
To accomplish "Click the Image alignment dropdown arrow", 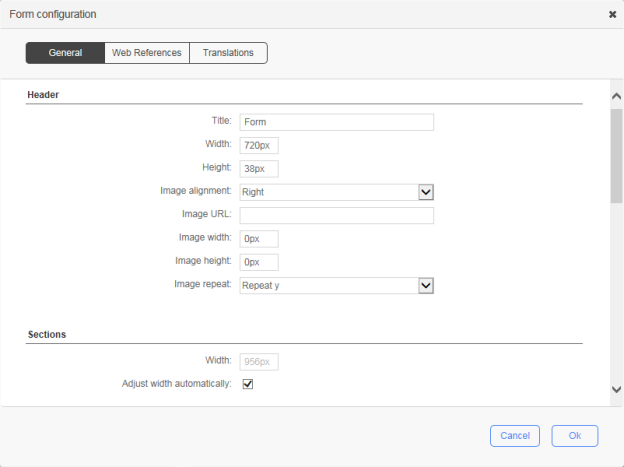I will tap(425, 192).
